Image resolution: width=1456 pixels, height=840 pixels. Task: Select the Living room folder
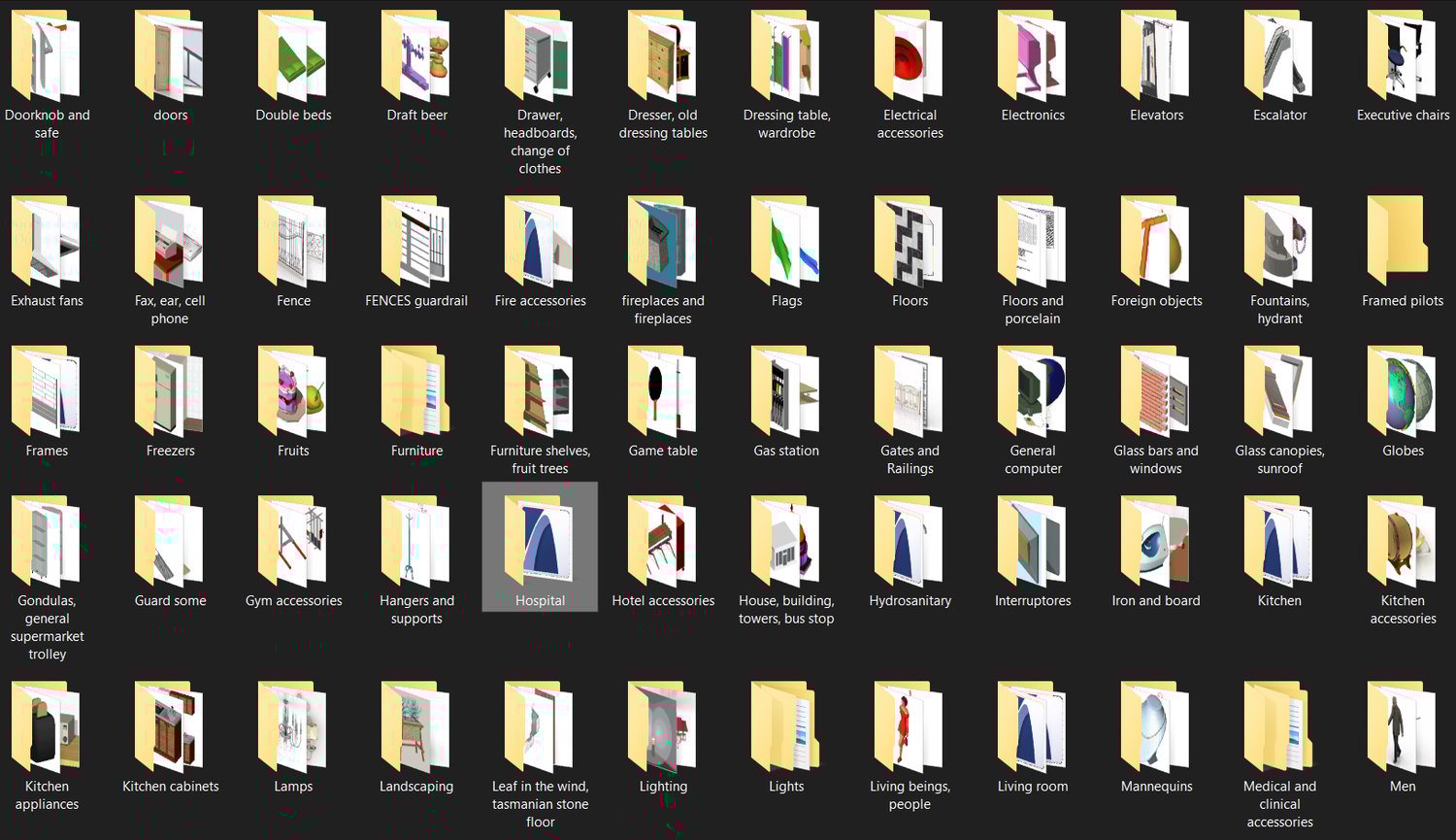[x=1033, y=726]
